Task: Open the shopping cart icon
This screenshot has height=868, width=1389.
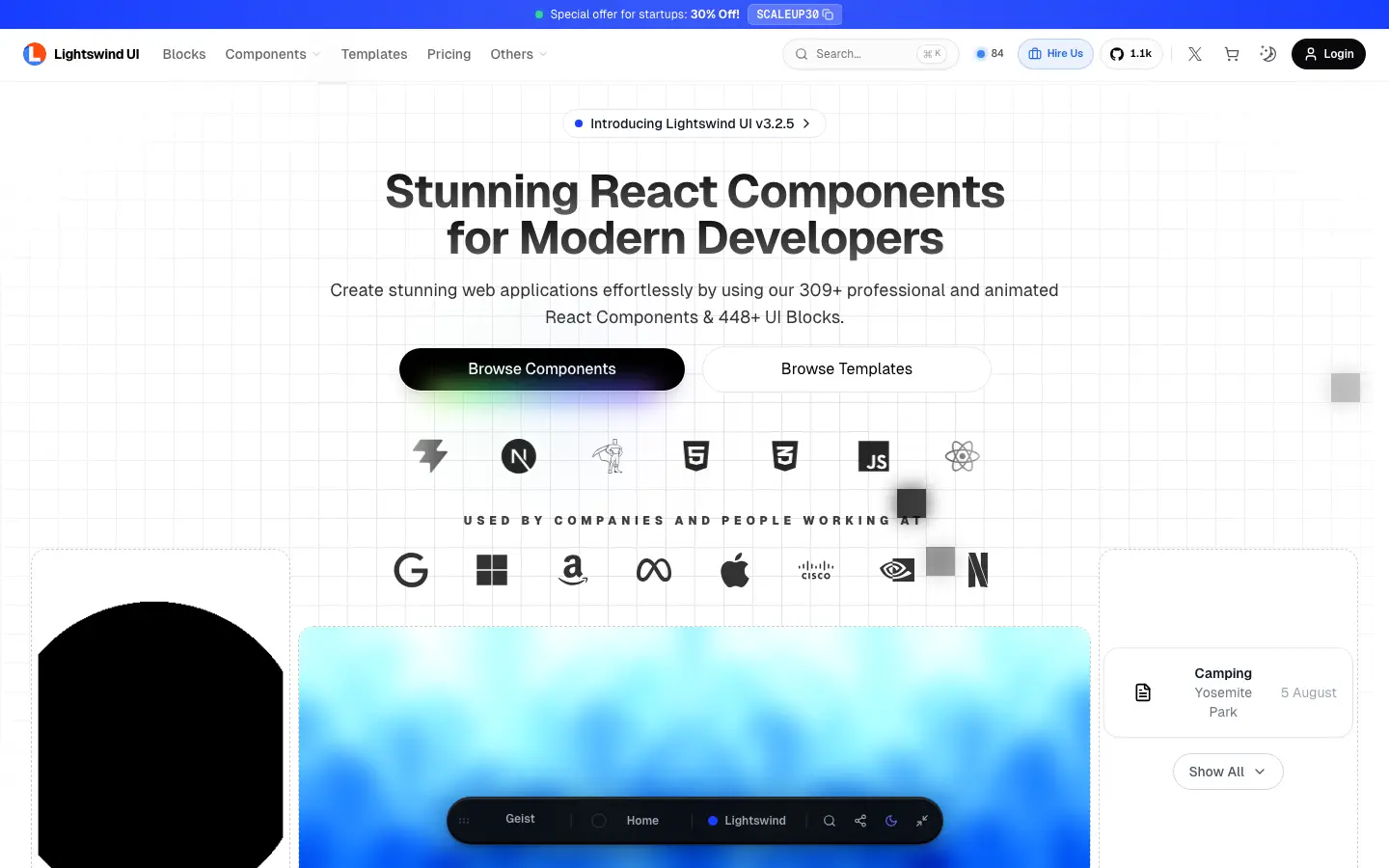Action: (1232, 54)
